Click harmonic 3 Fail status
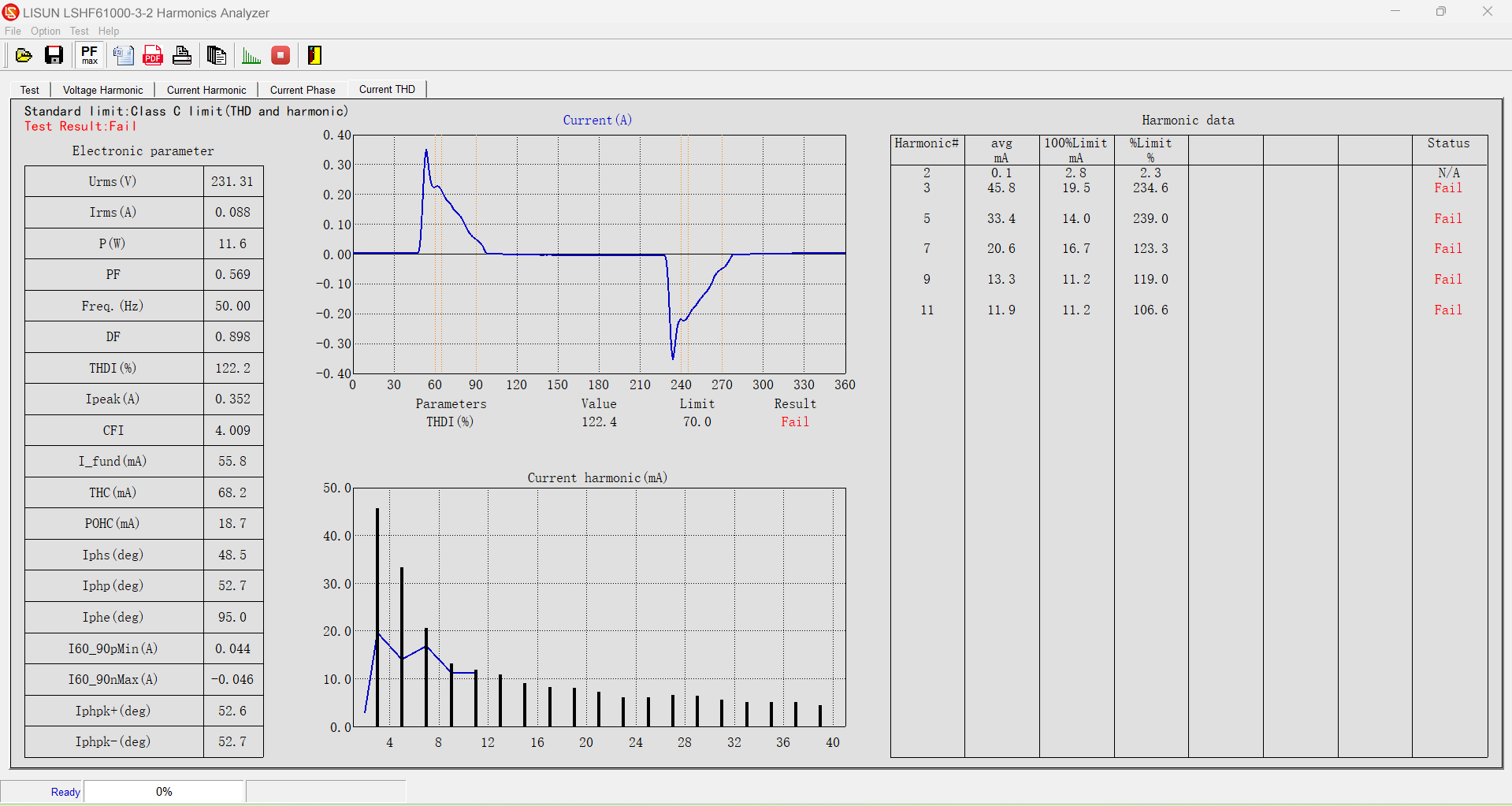This screenshot has width=1512, height=806. tap(1448, 188)
